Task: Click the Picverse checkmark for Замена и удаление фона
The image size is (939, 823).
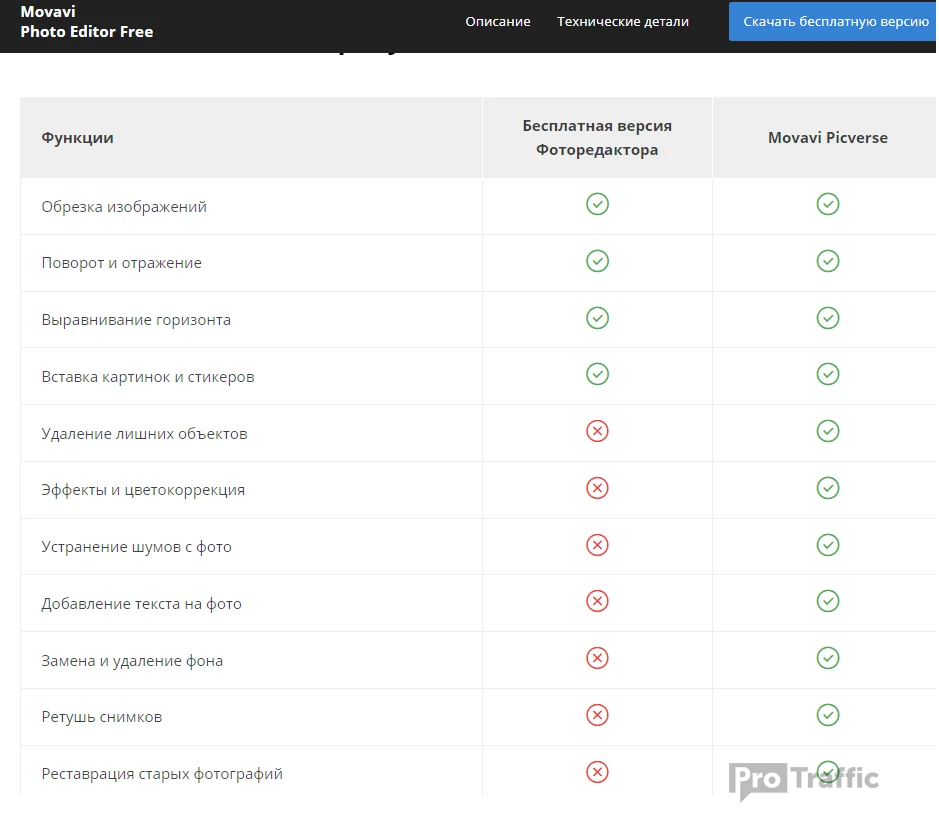Action: click(828, 658)
